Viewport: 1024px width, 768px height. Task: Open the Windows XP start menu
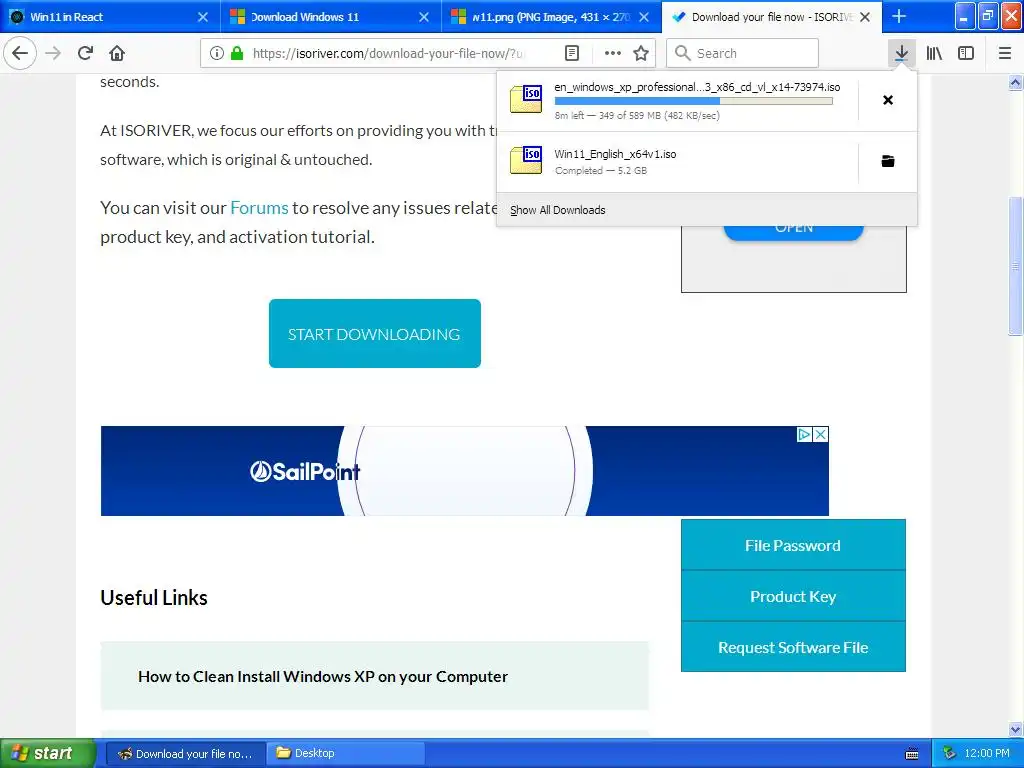click(47, 754)
